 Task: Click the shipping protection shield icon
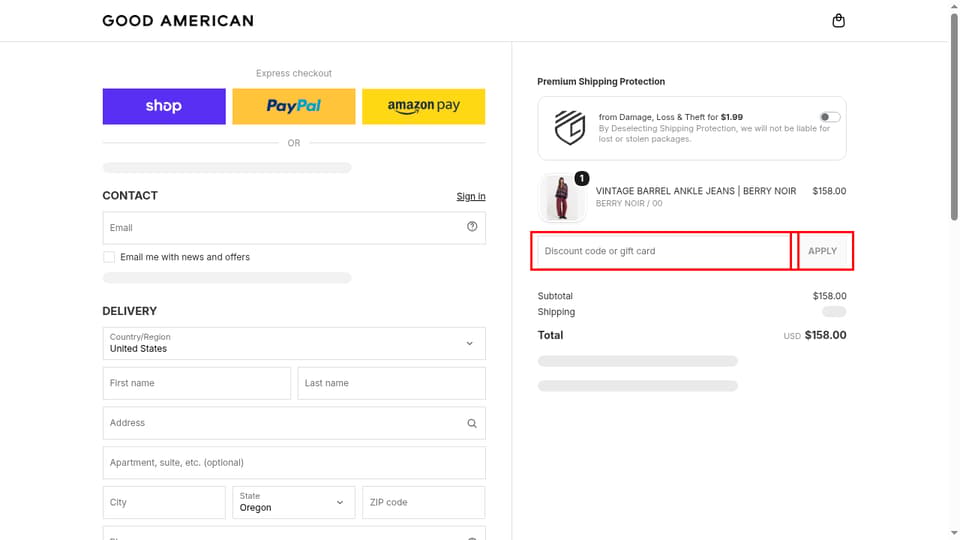570,127
